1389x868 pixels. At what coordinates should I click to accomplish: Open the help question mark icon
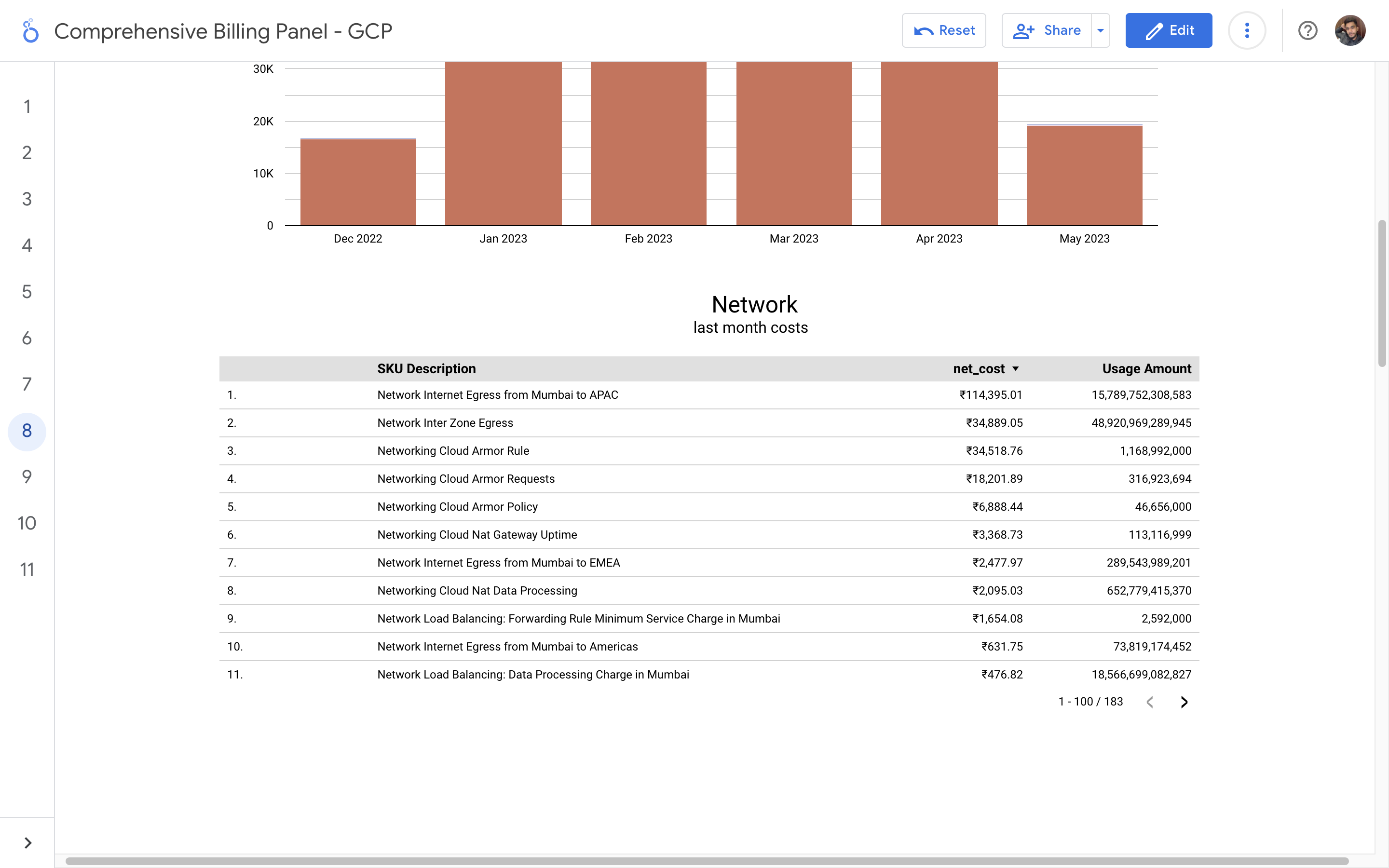[1307, 30]
